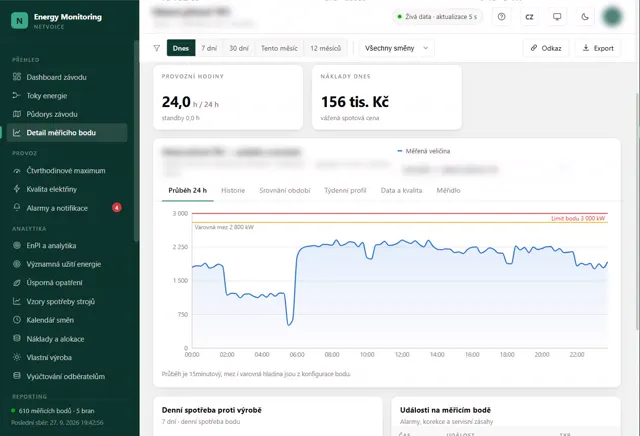Select the Dnes time range

181,48
